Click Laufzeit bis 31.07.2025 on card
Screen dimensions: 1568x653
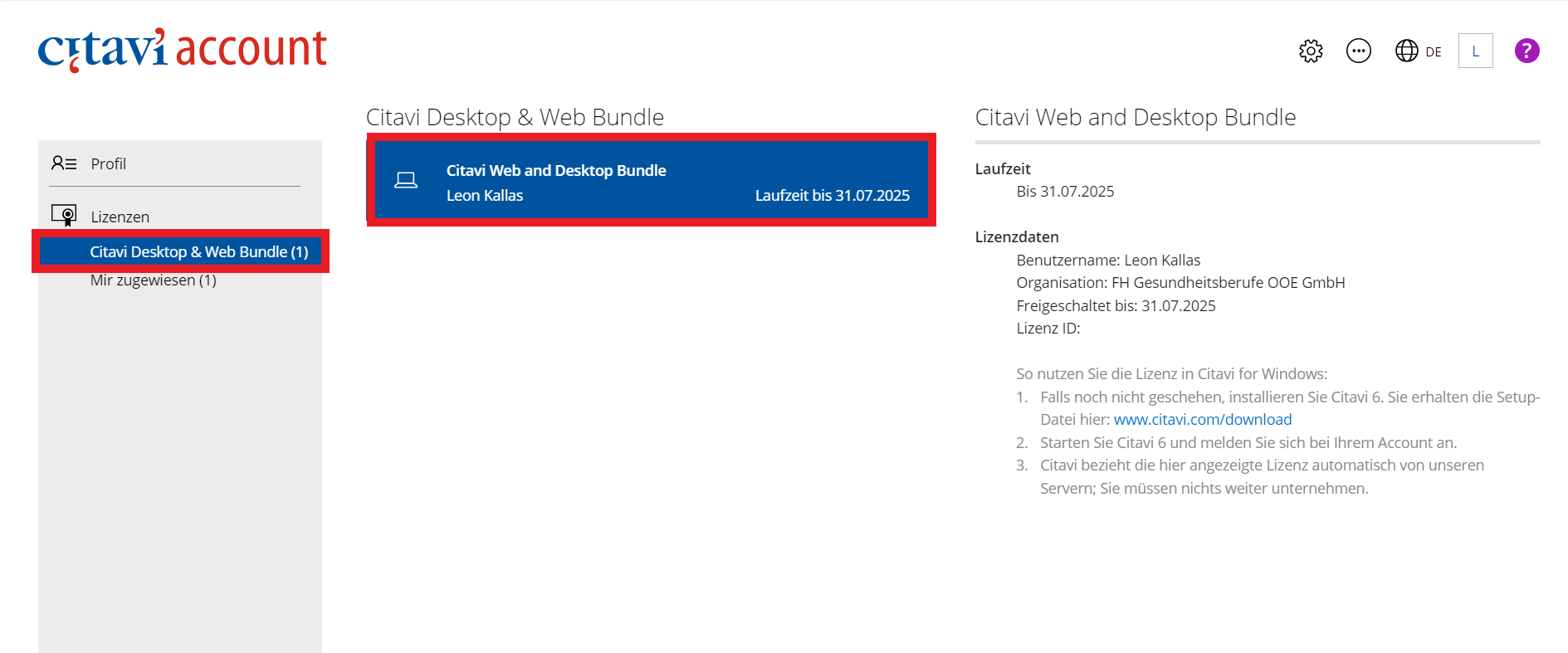(x=833, y=196)
